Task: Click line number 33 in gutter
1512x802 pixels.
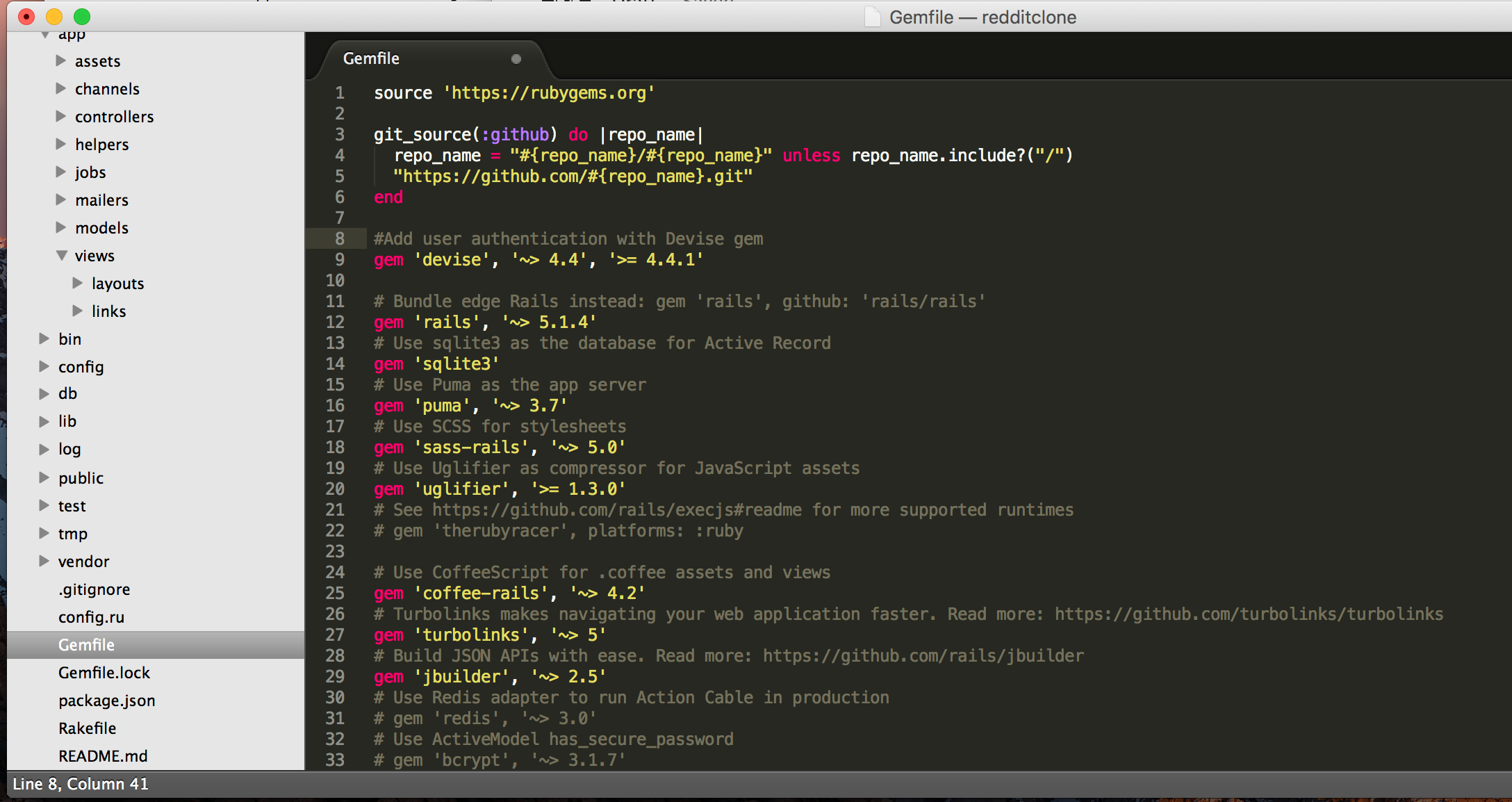Action: pyautogui.click(x=335, y=760)
